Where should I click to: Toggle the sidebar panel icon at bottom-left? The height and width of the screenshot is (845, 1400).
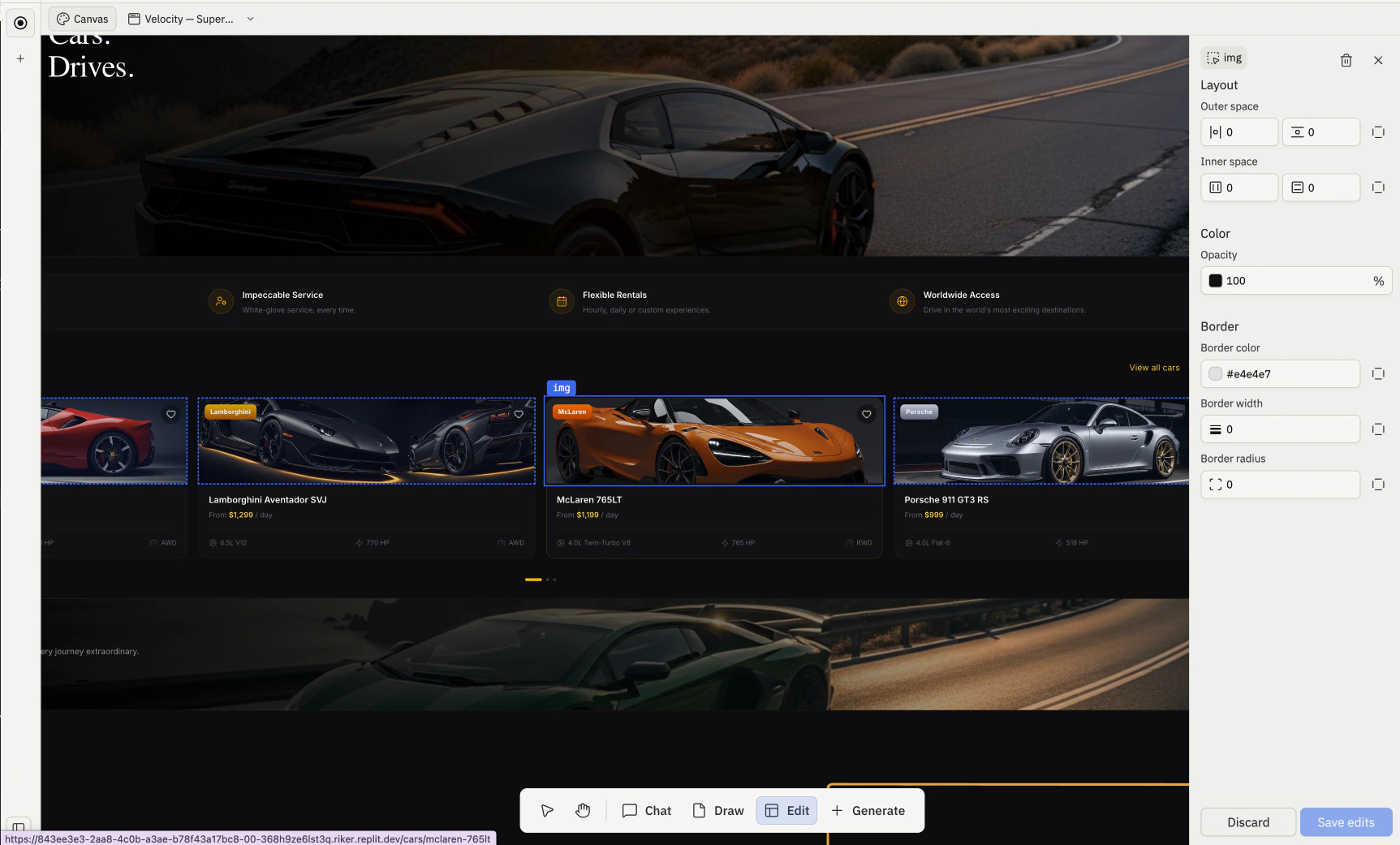click(x=19, y=827)
